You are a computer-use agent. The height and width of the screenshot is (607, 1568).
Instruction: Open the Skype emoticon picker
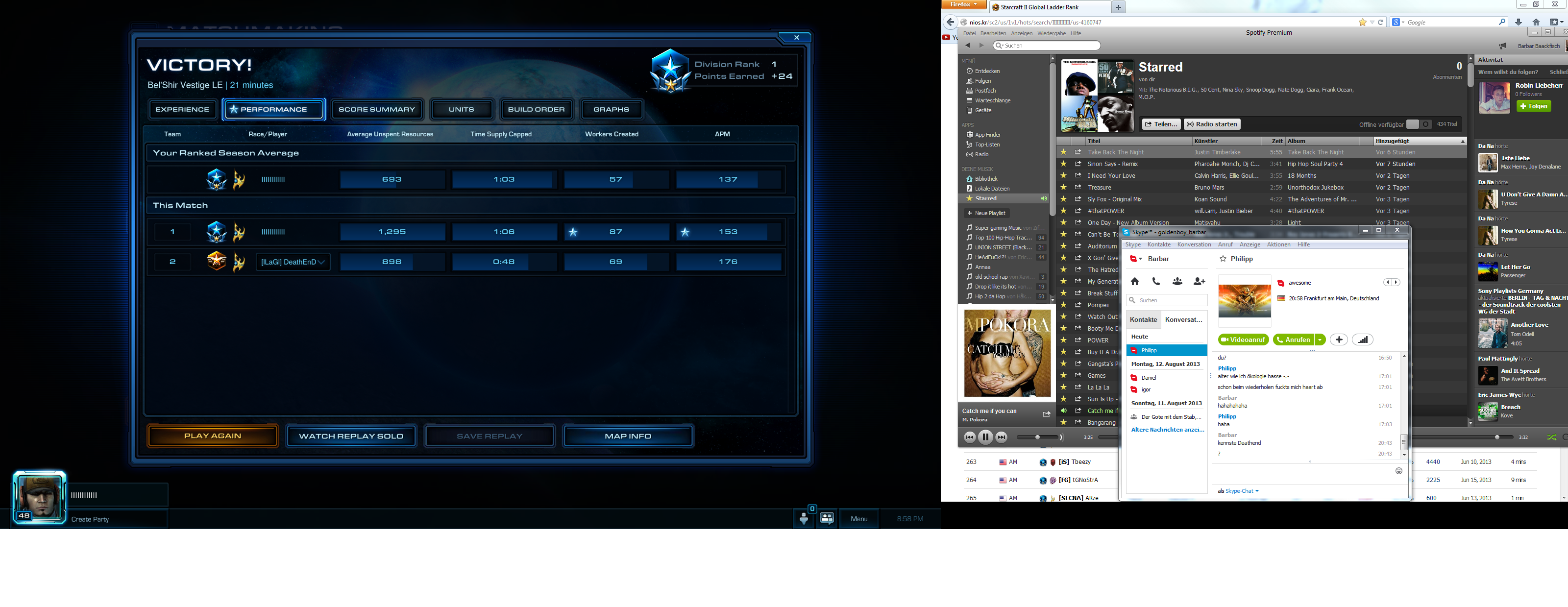1399,471
